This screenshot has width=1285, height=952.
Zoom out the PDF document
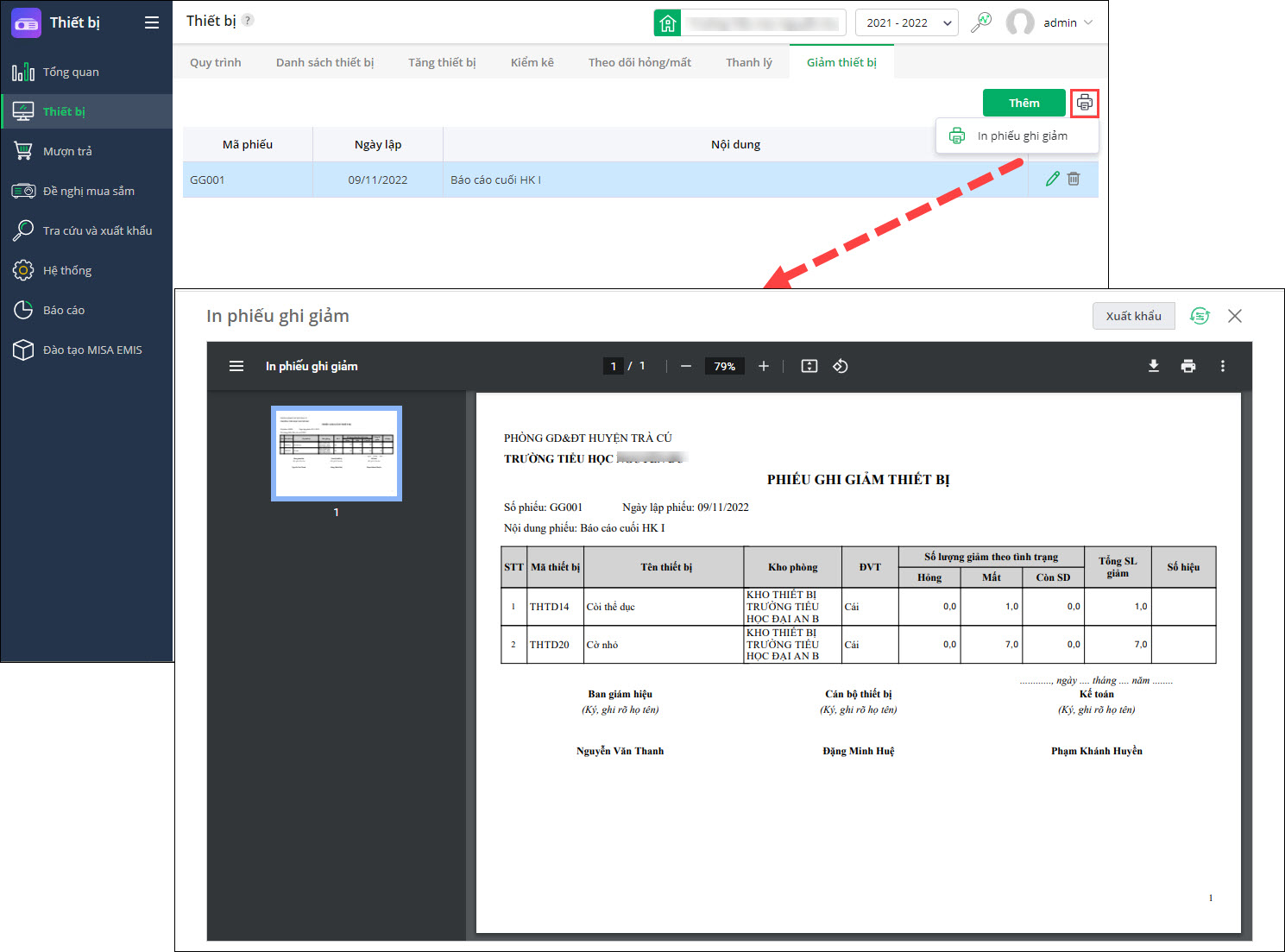coord(686,366)
